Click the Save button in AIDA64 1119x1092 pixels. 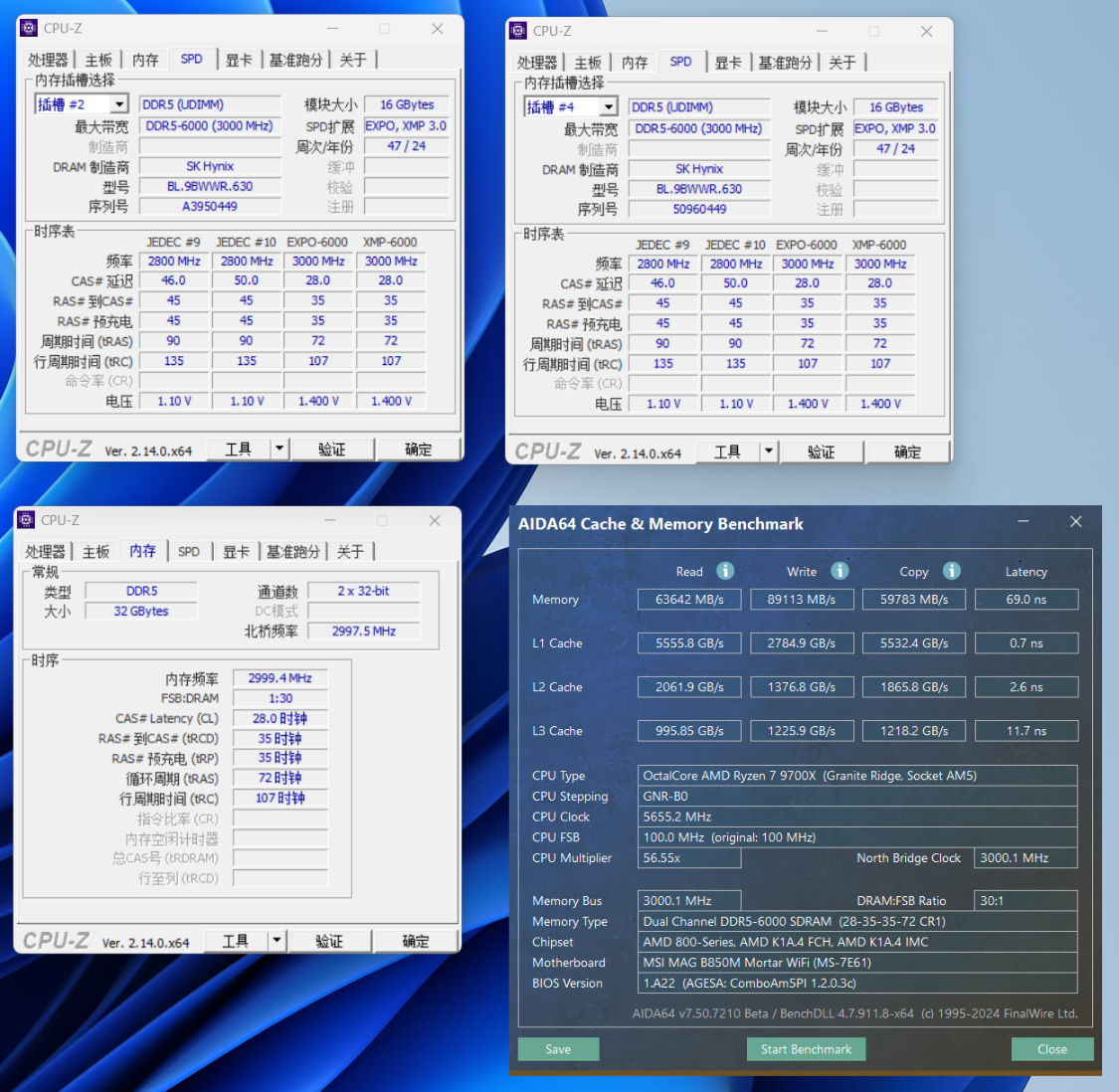point(558,1049)
